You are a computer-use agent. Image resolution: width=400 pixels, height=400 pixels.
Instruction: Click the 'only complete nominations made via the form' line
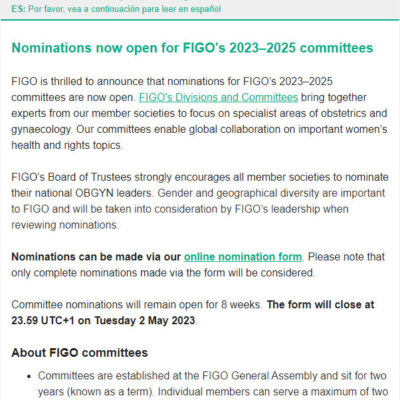click(x=163, y=273)
